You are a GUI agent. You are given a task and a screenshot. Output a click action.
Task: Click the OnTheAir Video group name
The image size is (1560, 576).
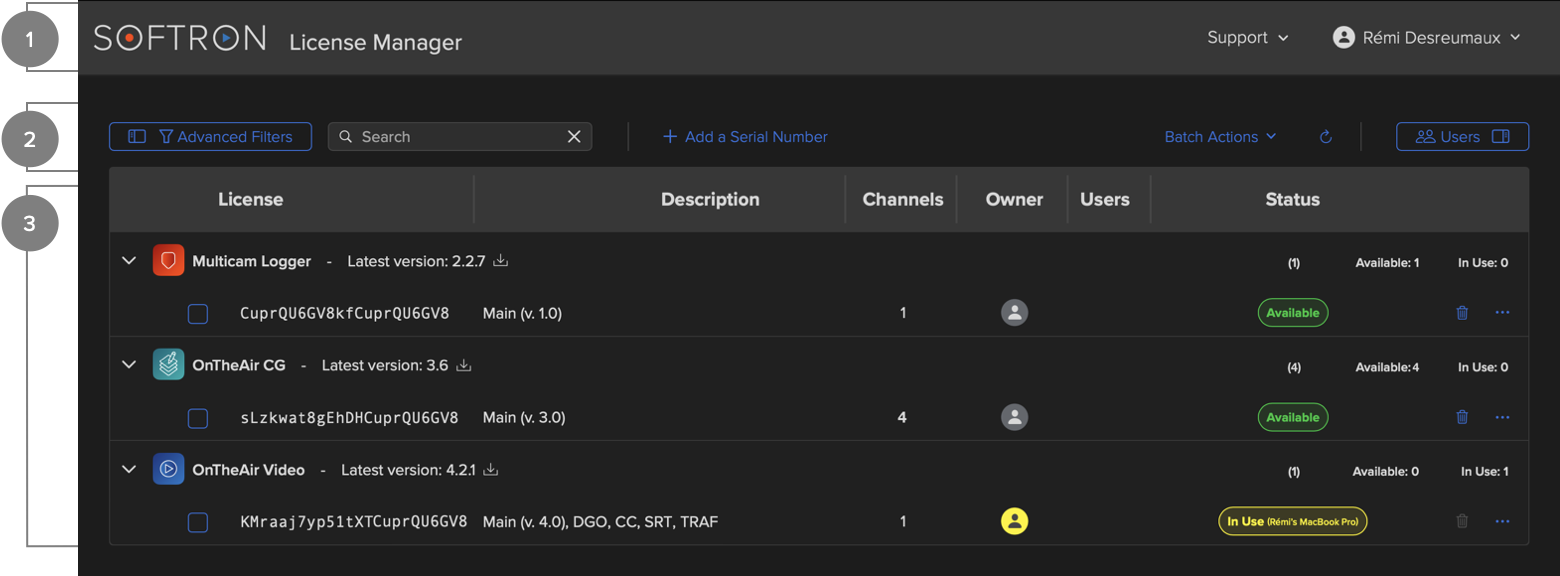[249, 469]
